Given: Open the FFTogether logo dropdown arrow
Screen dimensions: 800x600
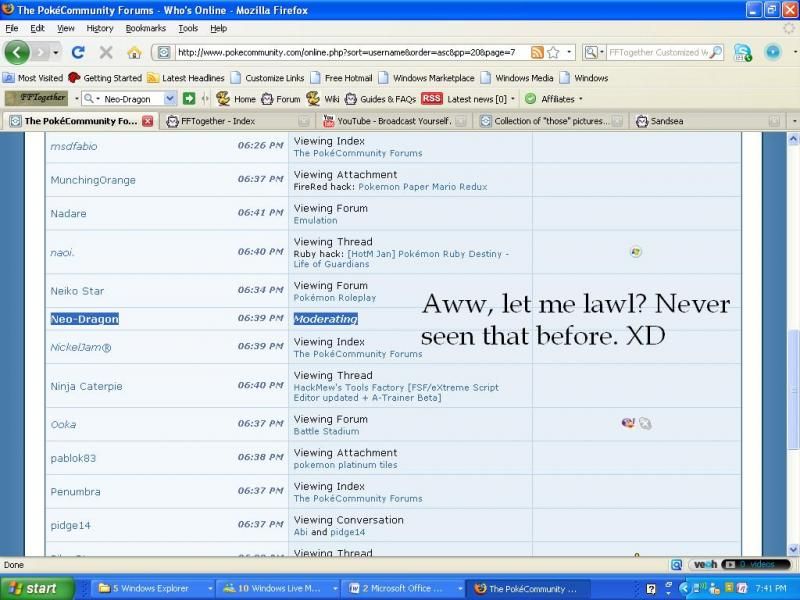Looking at the screenshot, I should [x=77, y=98].
